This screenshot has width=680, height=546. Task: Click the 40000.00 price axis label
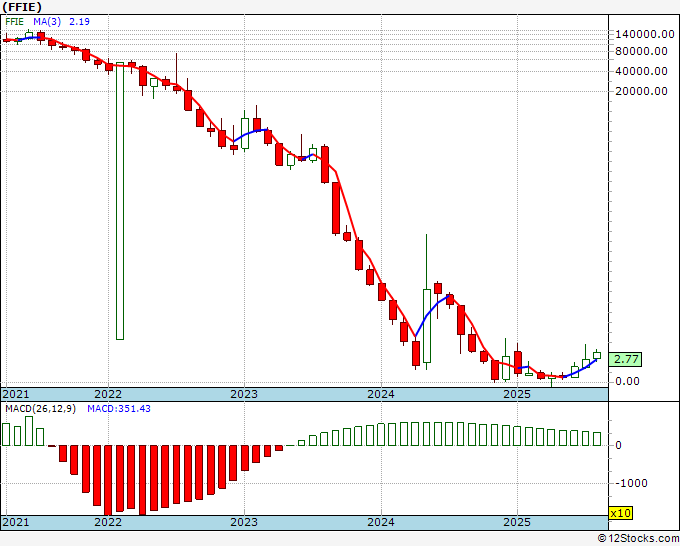point(641,71)
